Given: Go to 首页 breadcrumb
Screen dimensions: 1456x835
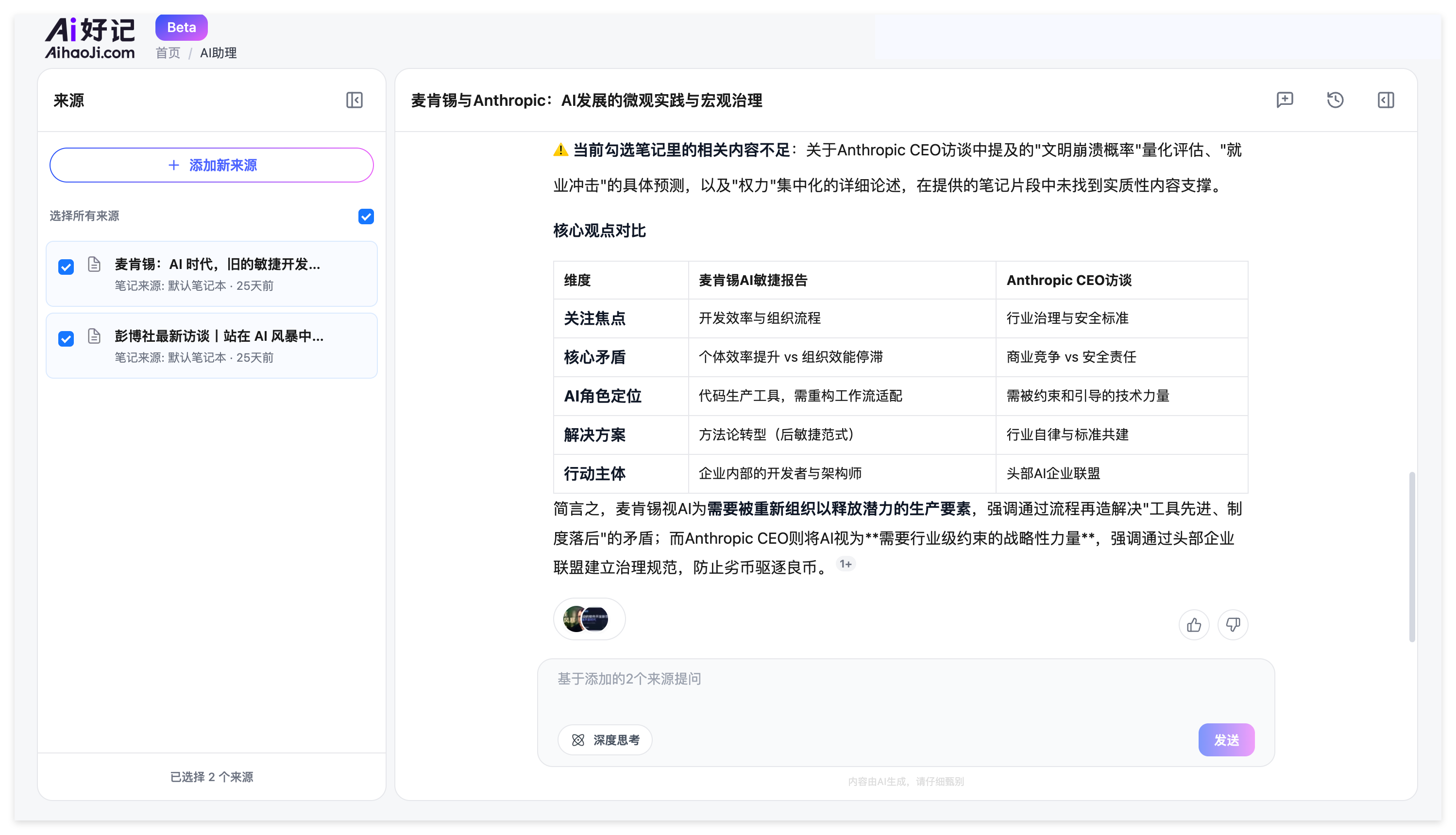Looking at the screenshot, I should (x=168, y=53).
